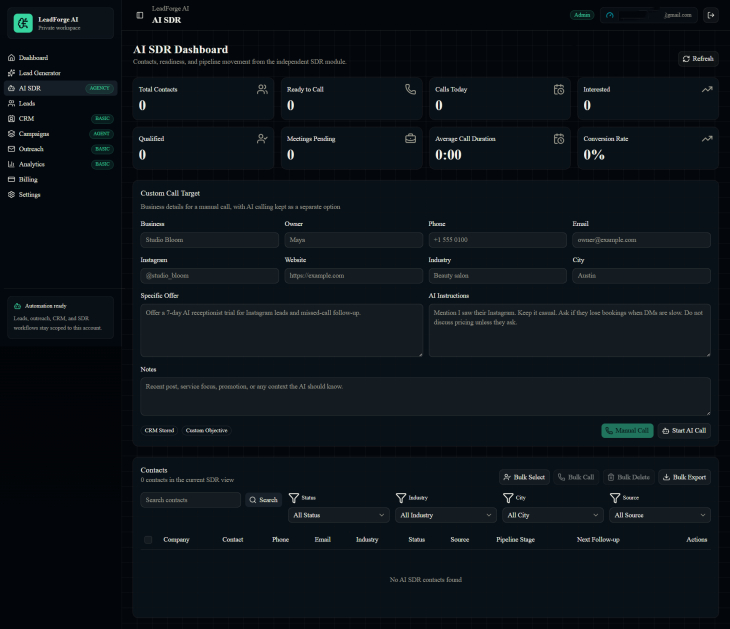730x629 pixels.
Task: Open the All Status dropdown
Action: pyautogui.click(x=338, y=515)
